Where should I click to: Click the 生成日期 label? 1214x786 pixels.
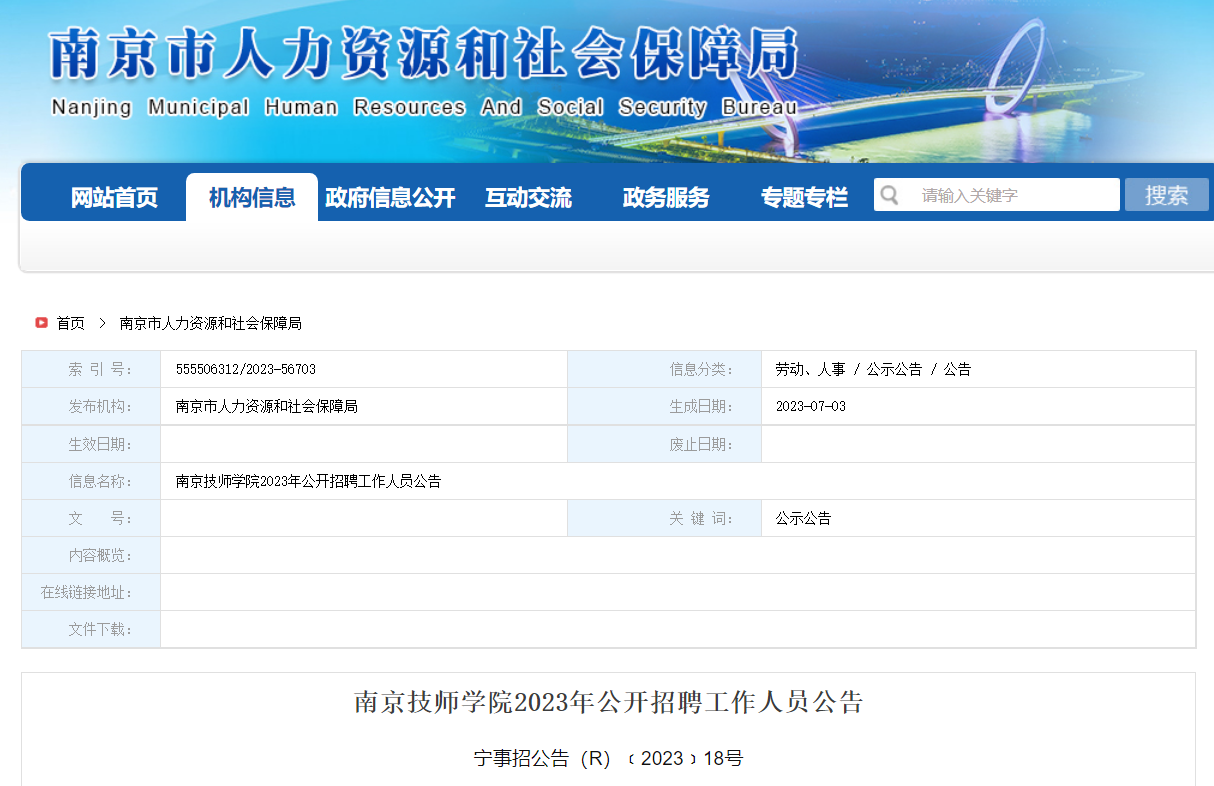(x=701, y=406)
